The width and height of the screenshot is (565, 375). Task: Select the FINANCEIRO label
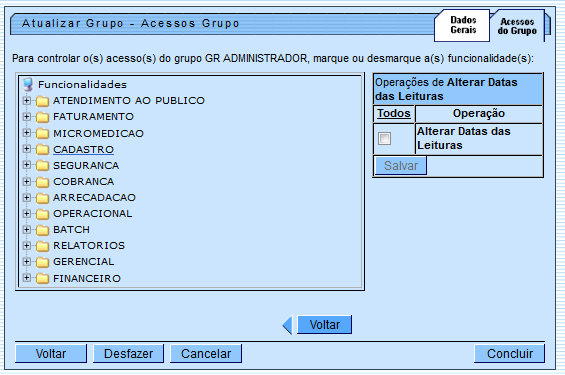click(x=87, y=278)
